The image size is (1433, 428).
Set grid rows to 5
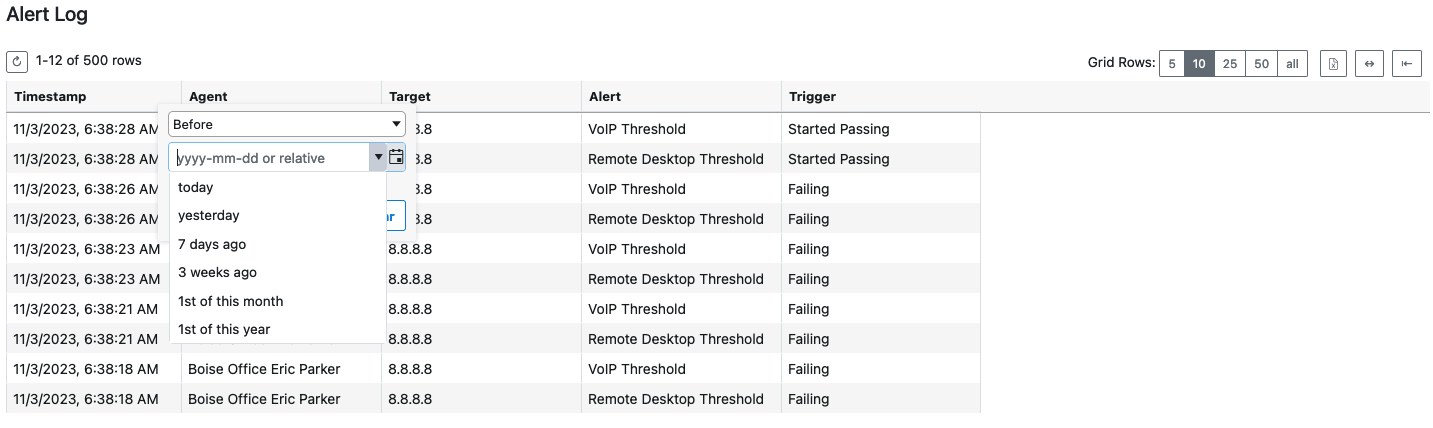coord(1172,64)
